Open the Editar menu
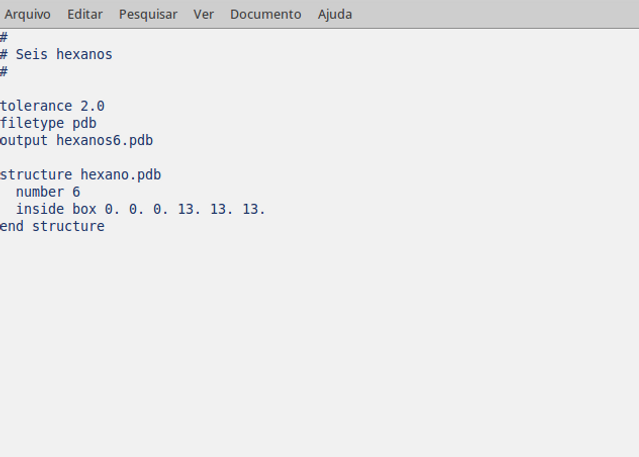Screen dimensions: 639x457 click(x=85, y=14)
